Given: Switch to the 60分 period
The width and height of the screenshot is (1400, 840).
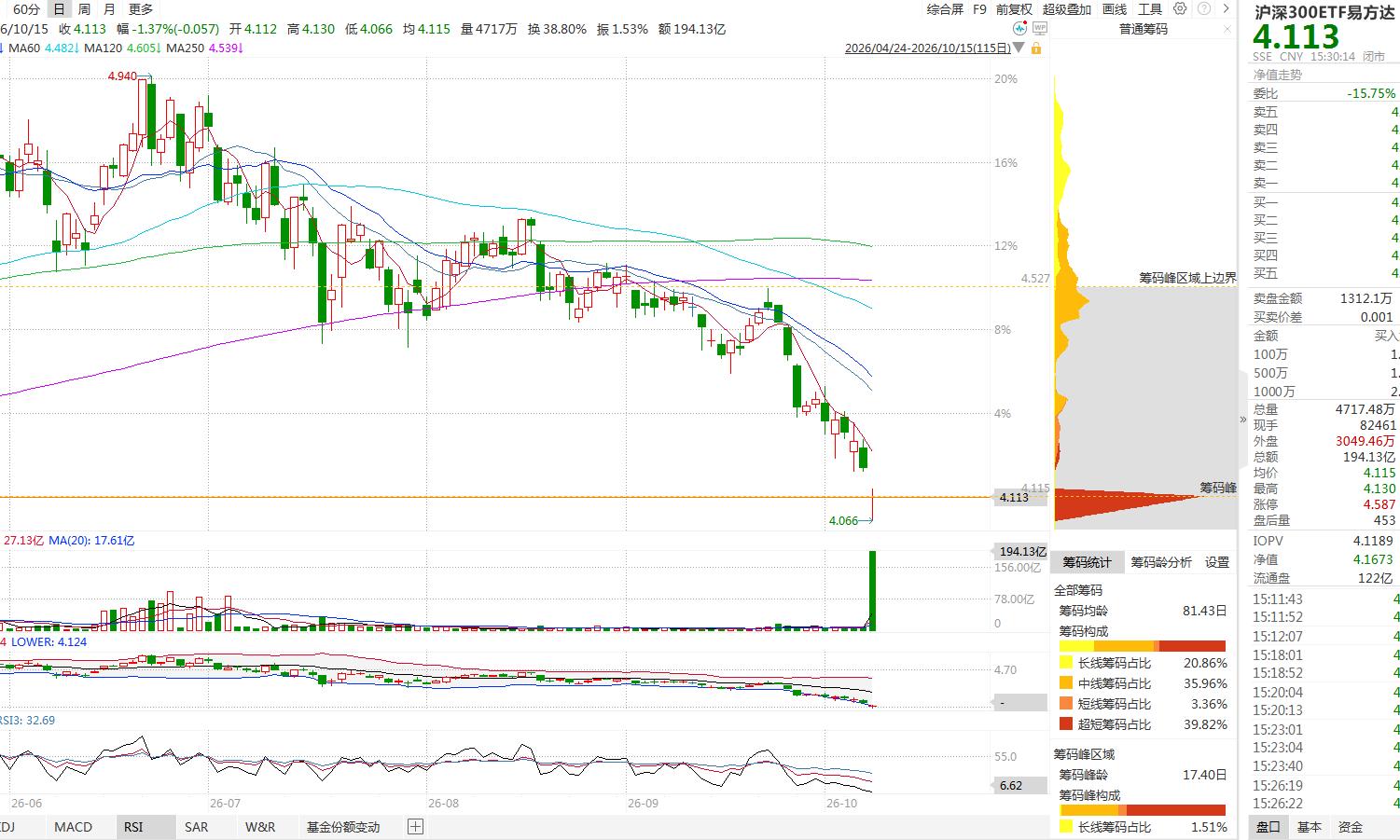Looking at the screenshot, I should tap(27, 9).
